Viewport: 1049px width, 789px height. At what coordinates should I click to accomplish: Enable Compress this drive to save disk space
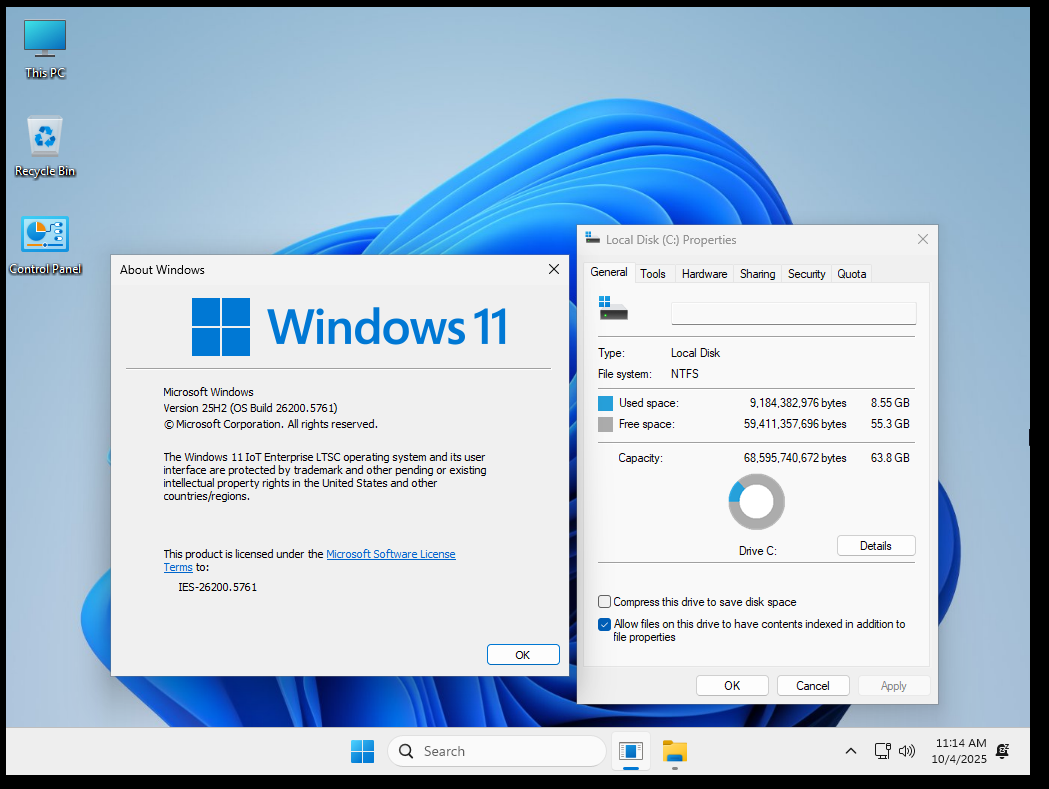pos(604,602)
